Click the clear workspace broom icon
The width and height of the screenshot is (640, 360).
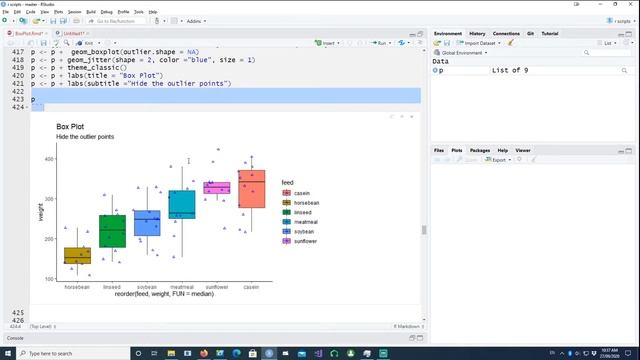(x=510, y=43)
